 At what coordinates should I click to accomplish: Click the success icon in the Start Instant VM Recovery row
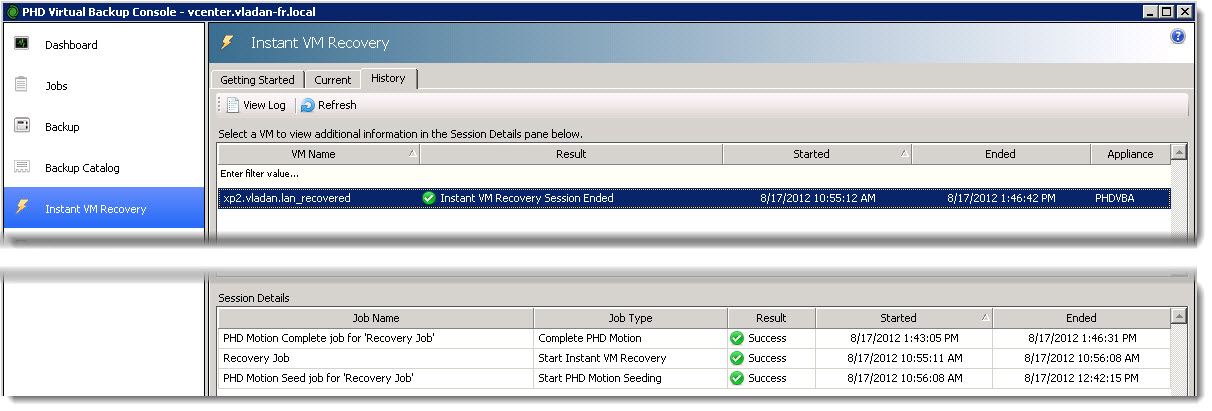[737, 358]
